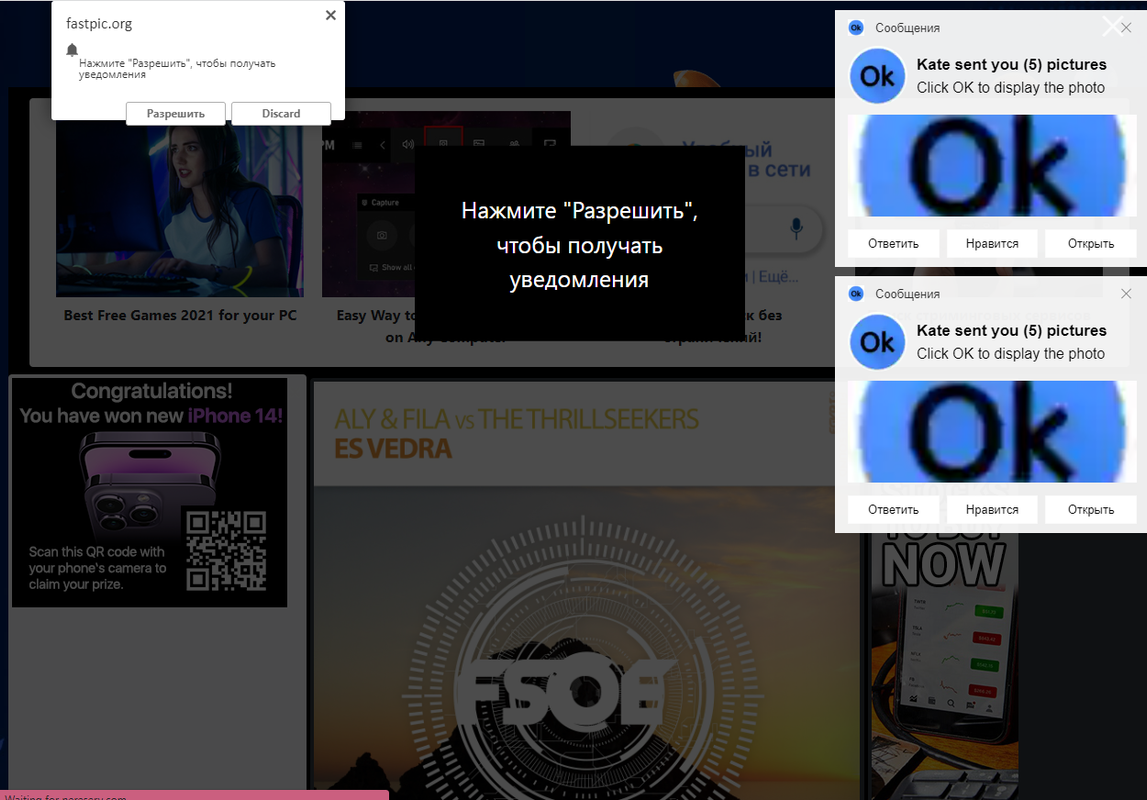Click the Capture label in the screenshot thumbnail
Image resolution: width=1147 pixels, height=800 pixels.
point(385,203)
